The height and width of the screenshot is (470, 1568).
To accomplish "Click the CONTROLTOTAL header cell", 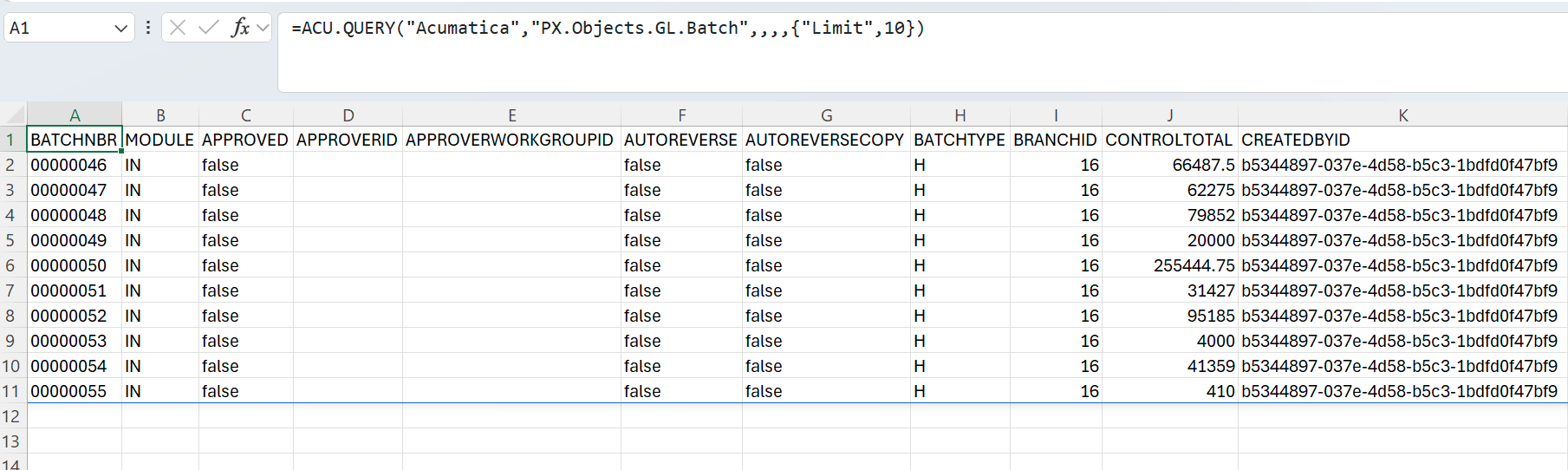I will tap(1168, 140).
